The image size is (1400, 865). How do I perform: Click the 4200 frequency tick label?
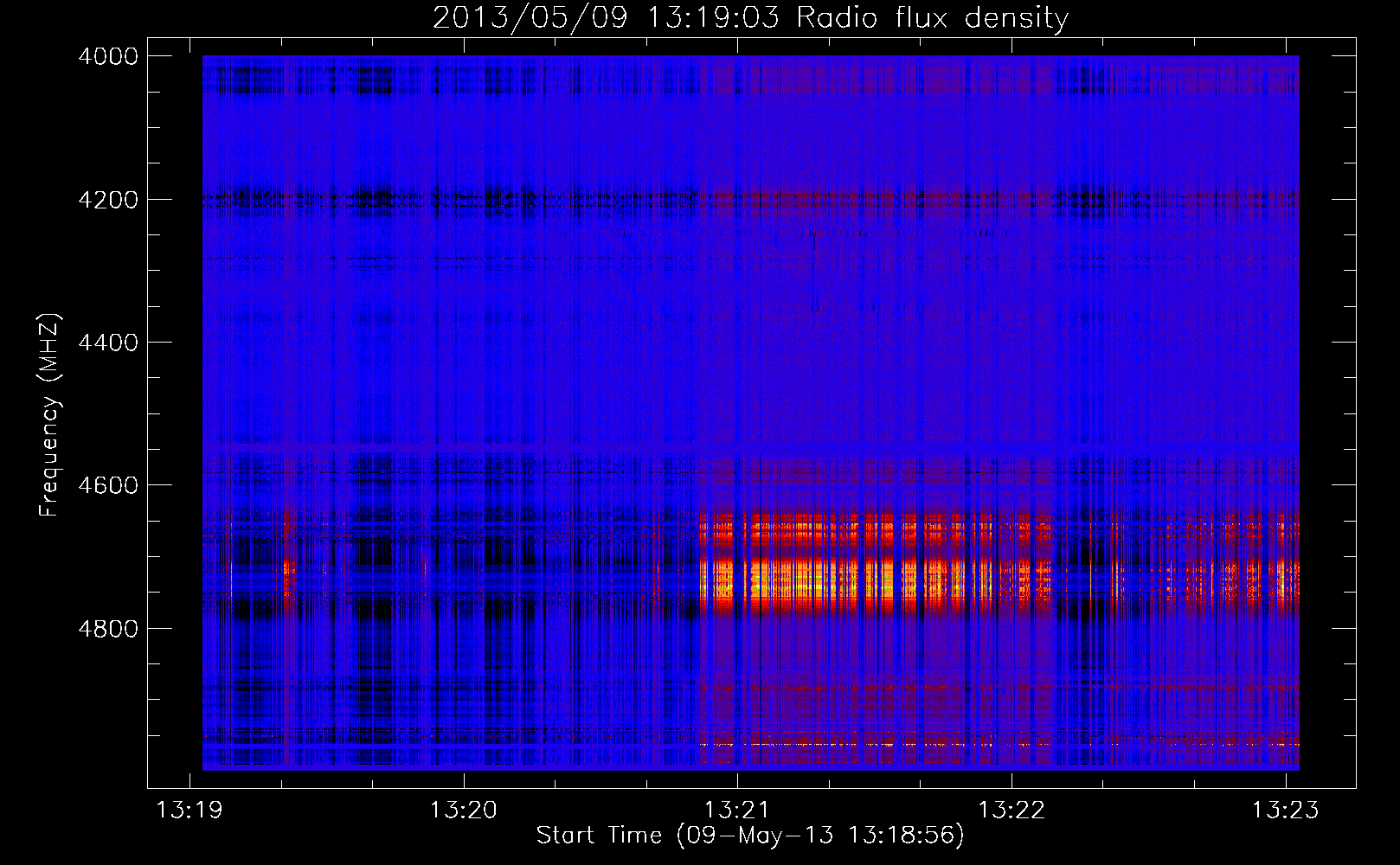pyautogui.click(x=108, y=200)
